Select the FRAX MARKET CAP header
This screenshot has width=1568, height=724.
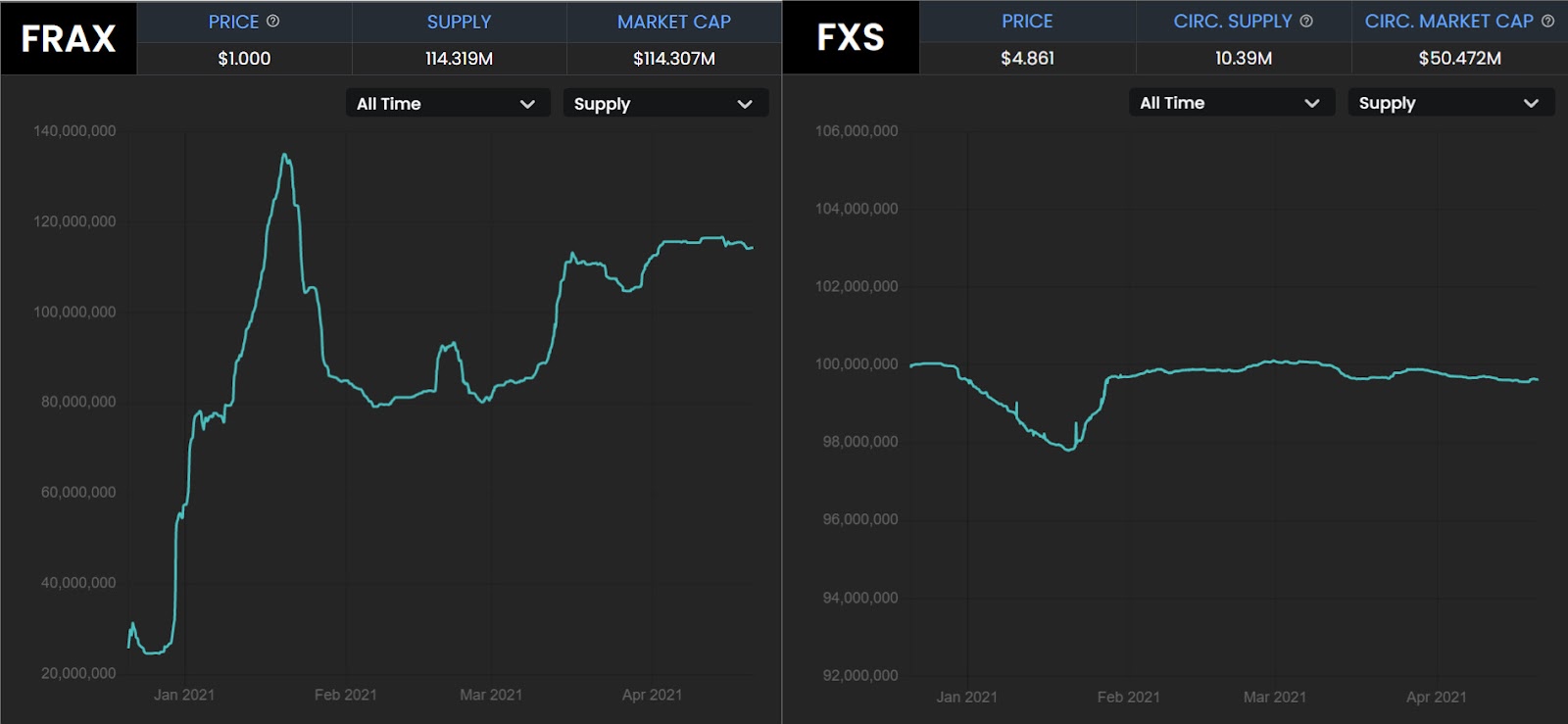point(674,22)
